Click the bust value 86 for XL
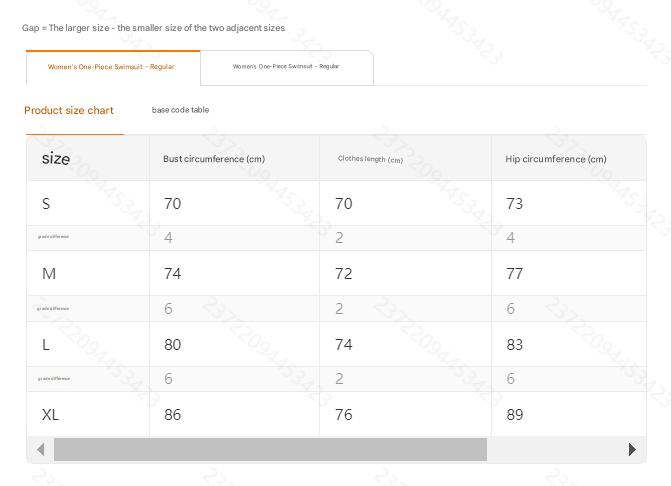Viewport: 671px width, 486px height. click(173, 414)
